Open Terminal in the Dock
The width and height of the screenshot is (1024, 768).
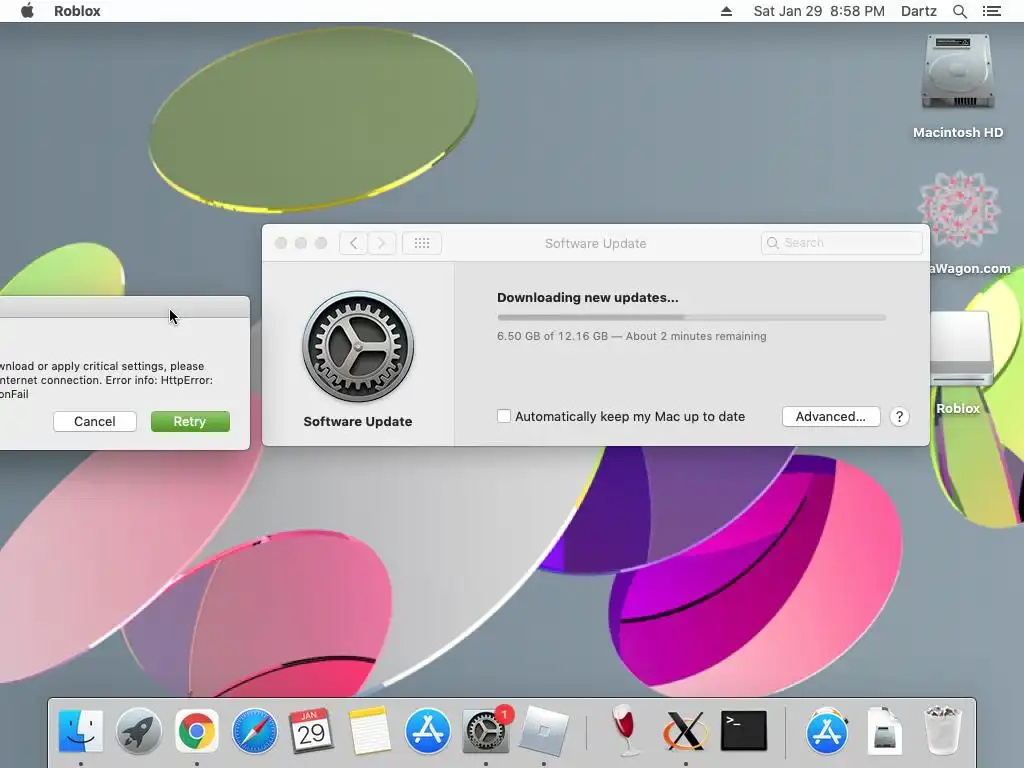click(x=744, y=731)
